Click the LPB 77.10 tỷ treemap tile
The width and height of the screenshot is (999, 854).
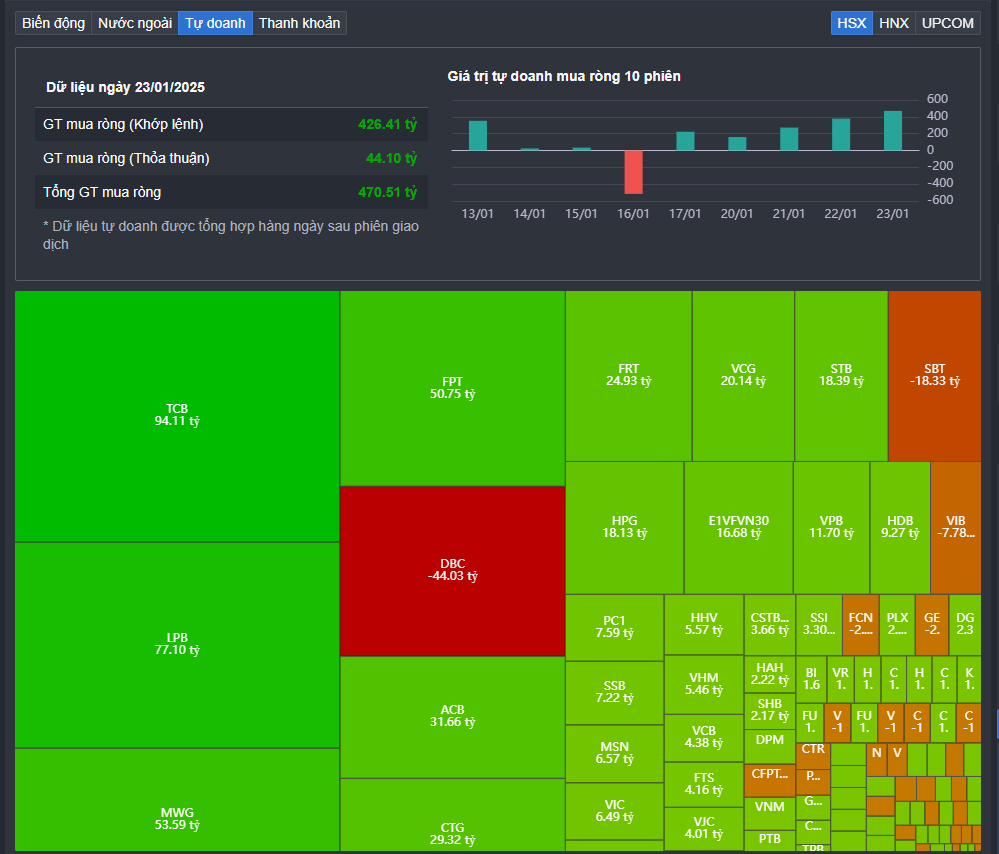click(177, 644)
